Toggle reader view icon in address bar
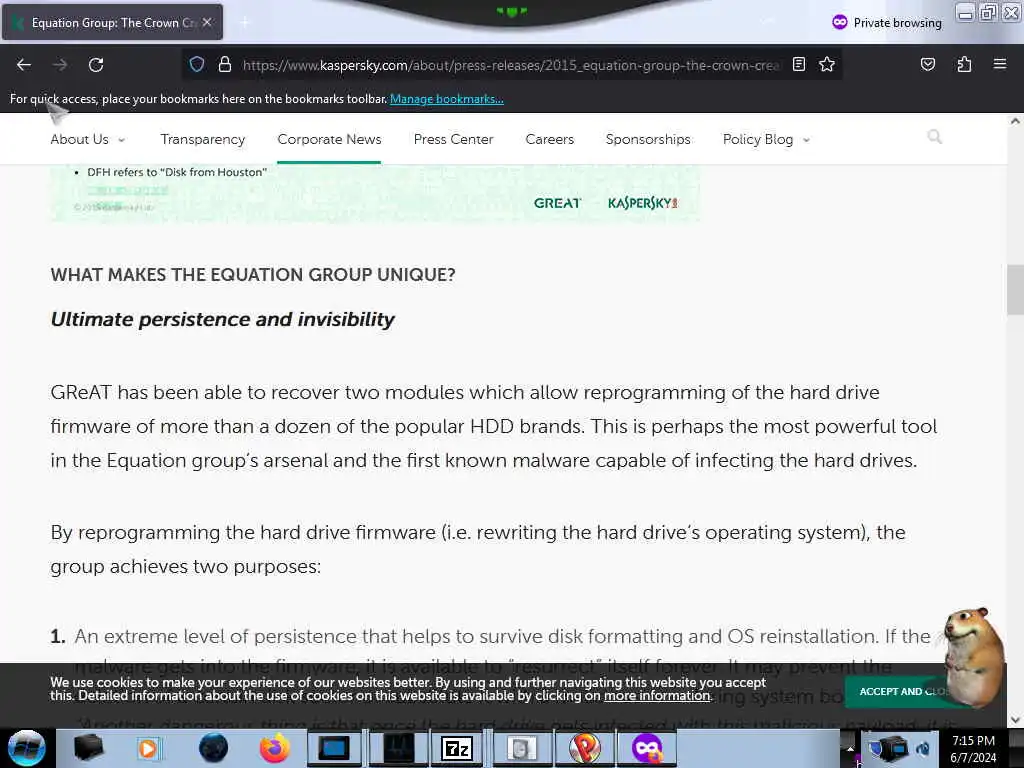Image resolution: width=1024 pixels, height=768 pixels. click(x=799, y=64)
